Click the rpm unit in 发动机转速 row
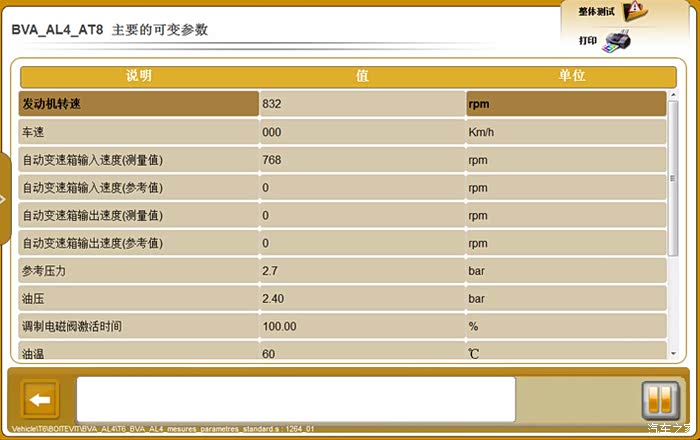The width and height of the screenshot is (700, 440). (479, 104)
